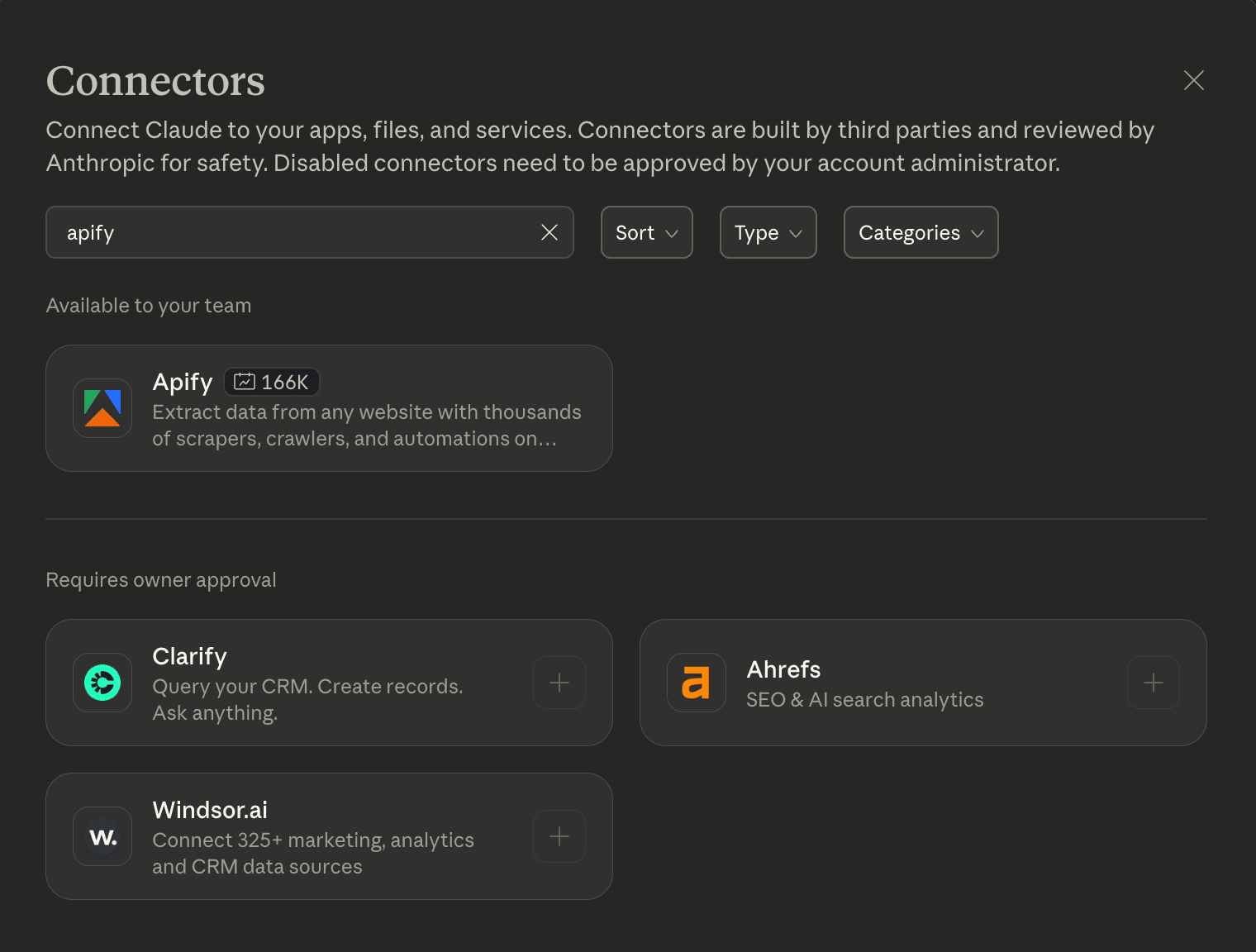Click the Apify connector logo icon
Screen dimensions: 1256x952
[102, 407]
